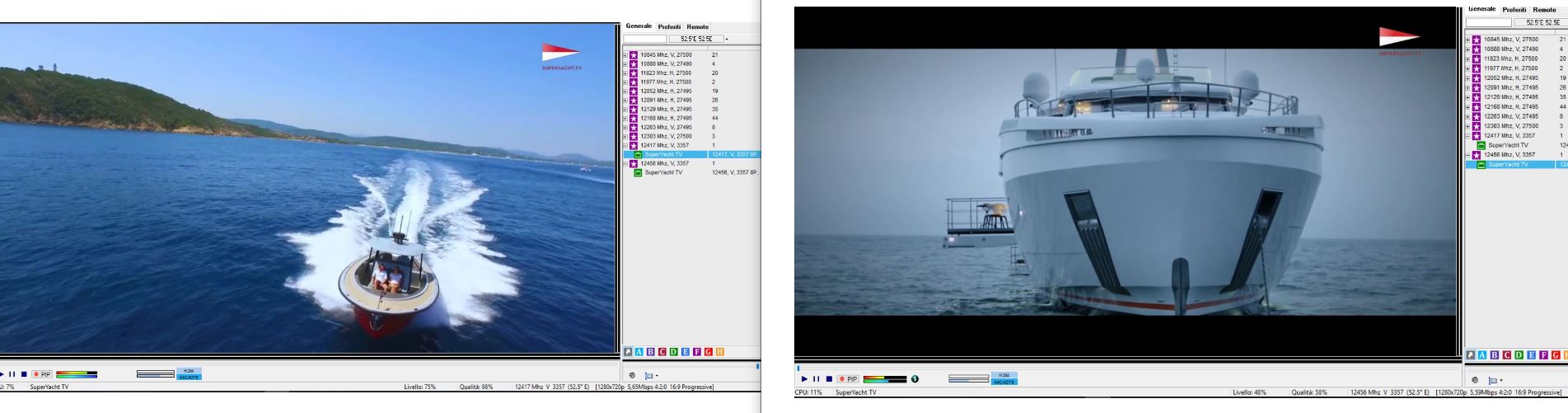Select favorites group D in right window
The image size is (1568, 413).
point(1518,355)
